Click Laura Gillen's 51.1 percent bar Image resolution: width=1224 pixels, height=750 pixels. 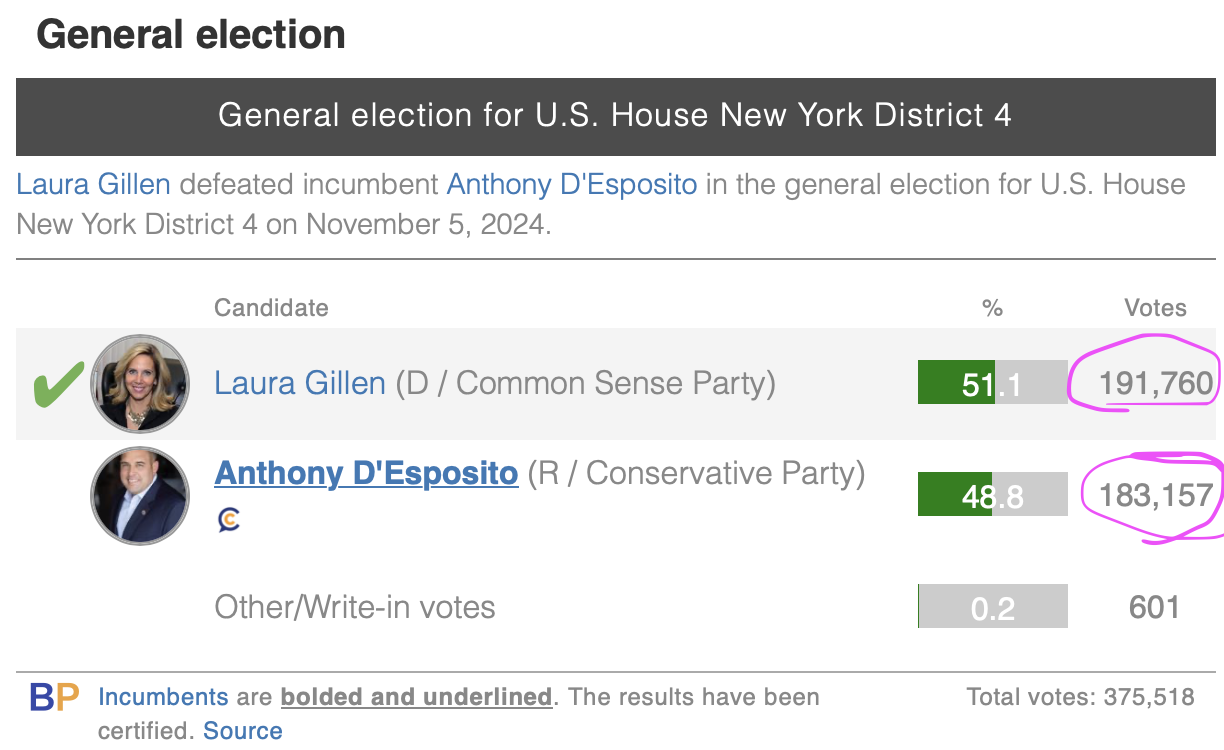click(992, 383)
